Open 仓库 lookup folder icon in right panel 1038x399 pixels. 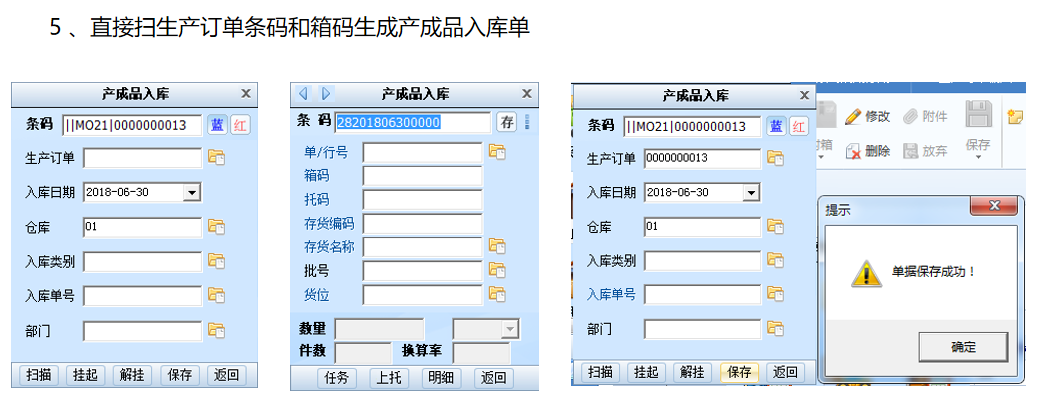775,226
